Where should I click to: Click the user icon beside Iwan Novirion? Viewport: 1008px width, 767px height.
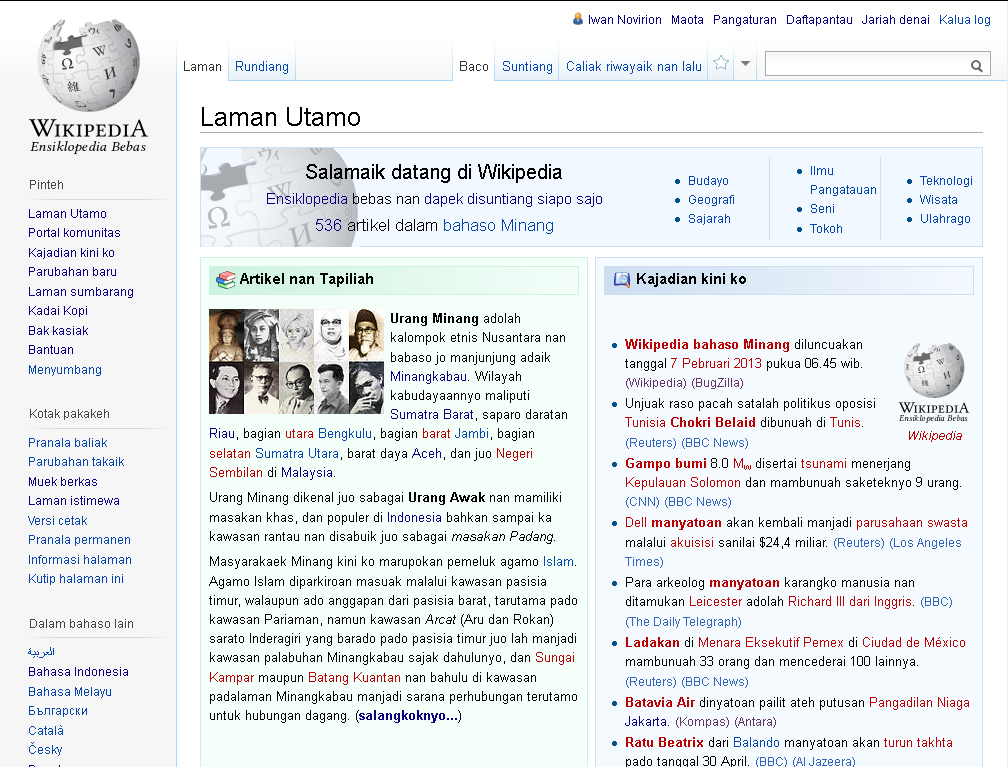click(x=578, y=19)
